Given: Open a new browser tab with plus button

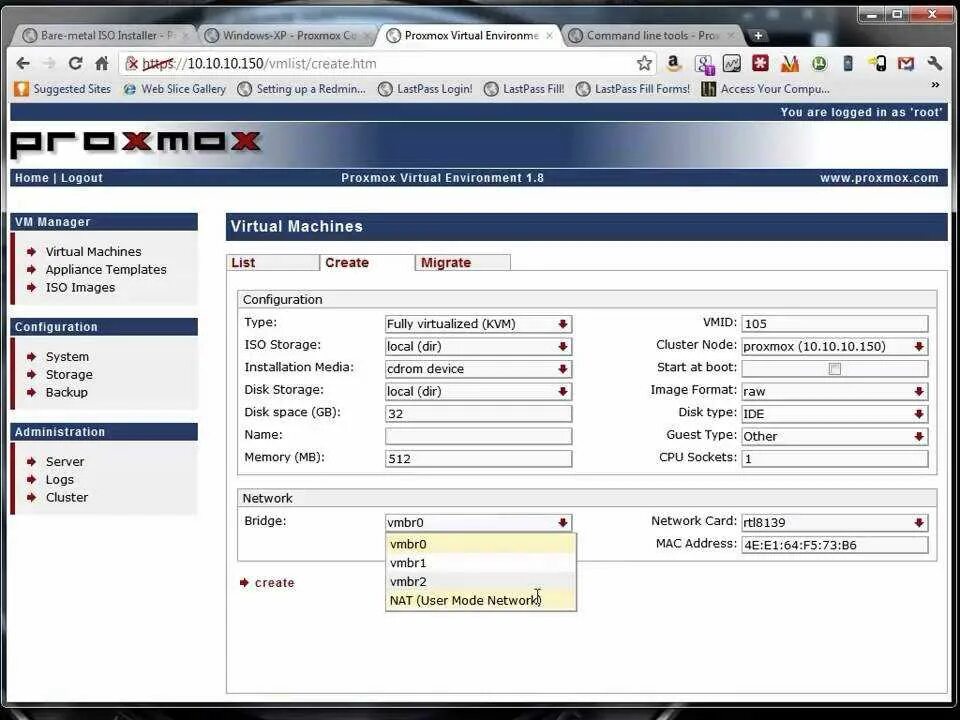Looking at the screenshot, I should coord(758,36).
